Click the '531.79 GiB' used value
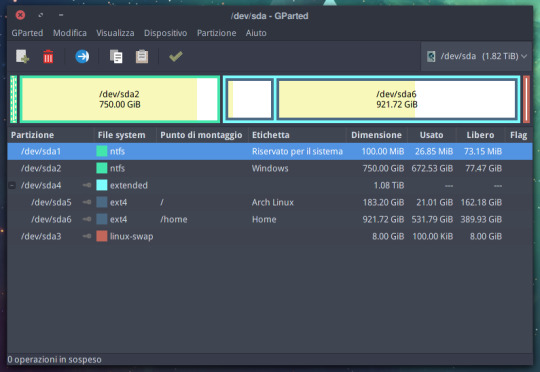The width and height of the screenshot is (540, 372). [x=432, y=219]
